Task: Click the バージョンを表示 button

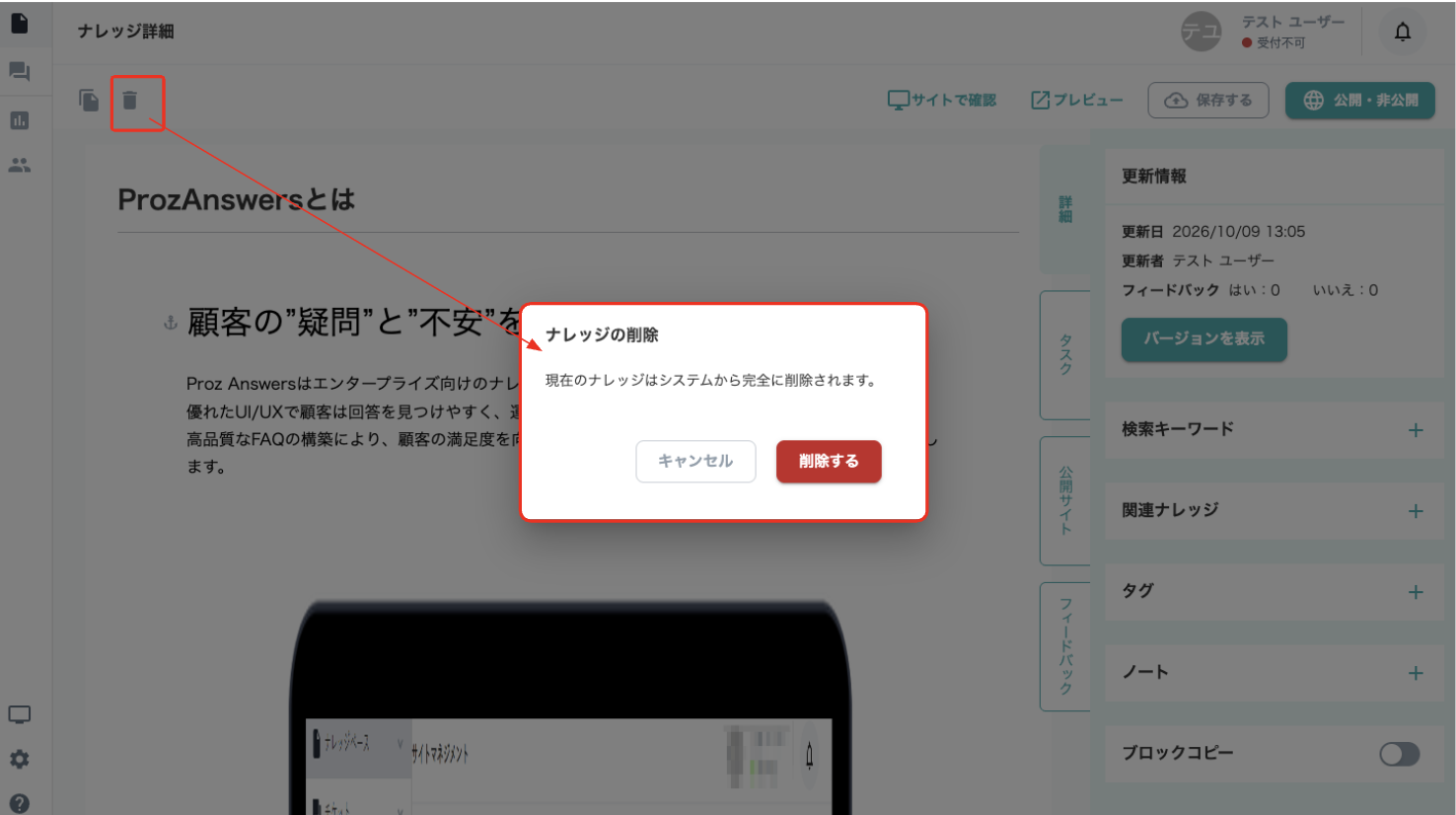Action: tap(1203, 338)
